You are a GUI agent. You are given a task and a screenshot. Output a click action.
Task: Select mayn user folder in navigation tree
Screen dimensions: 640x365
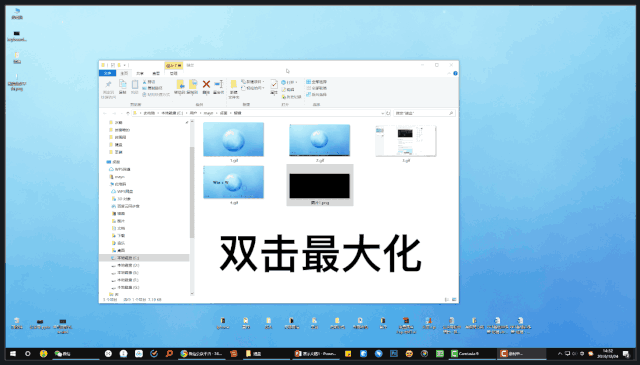pos(117,177)
